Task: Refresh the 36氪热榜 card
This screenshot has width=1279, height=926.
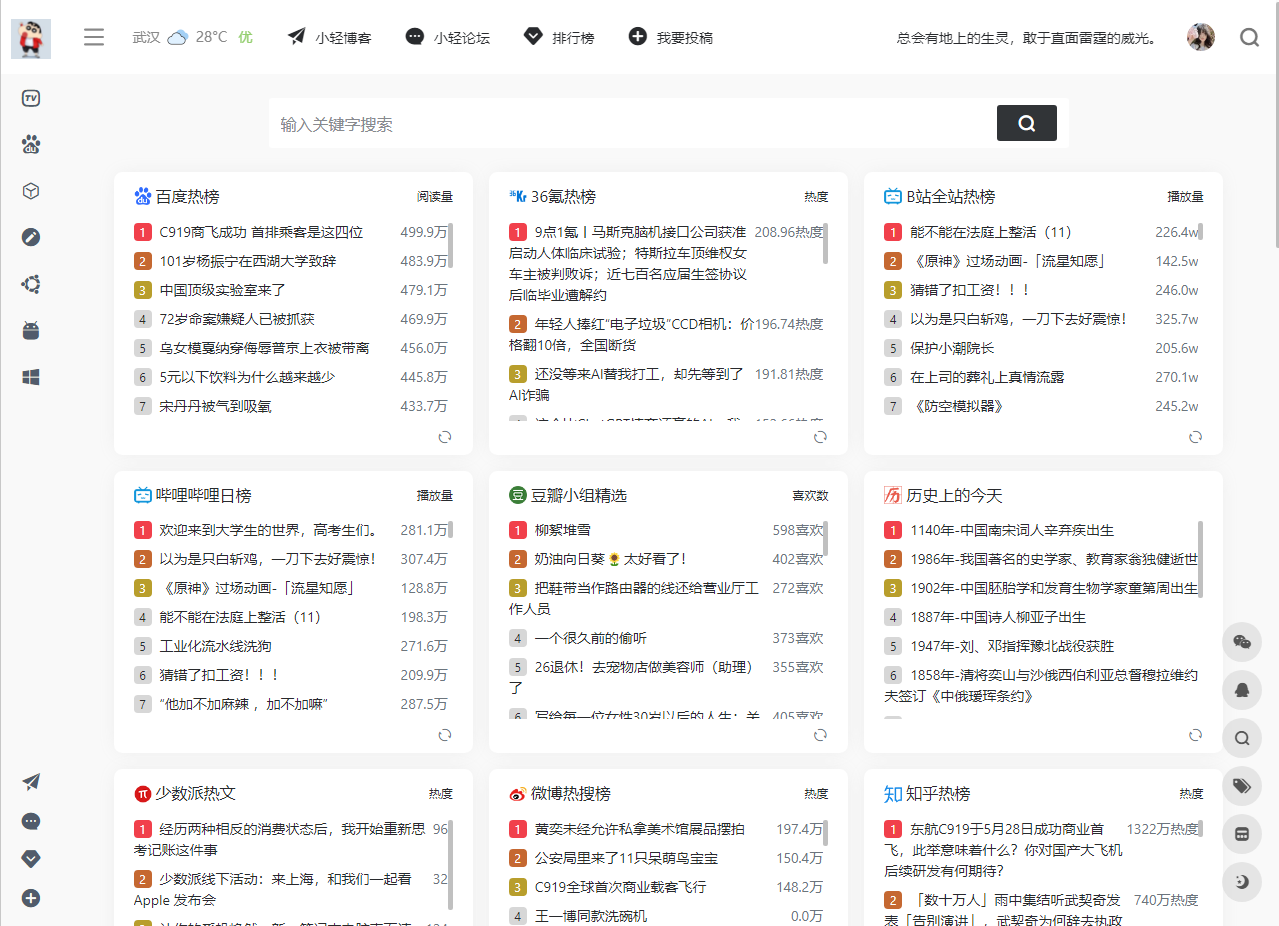Action: click(x=820, y=437)
